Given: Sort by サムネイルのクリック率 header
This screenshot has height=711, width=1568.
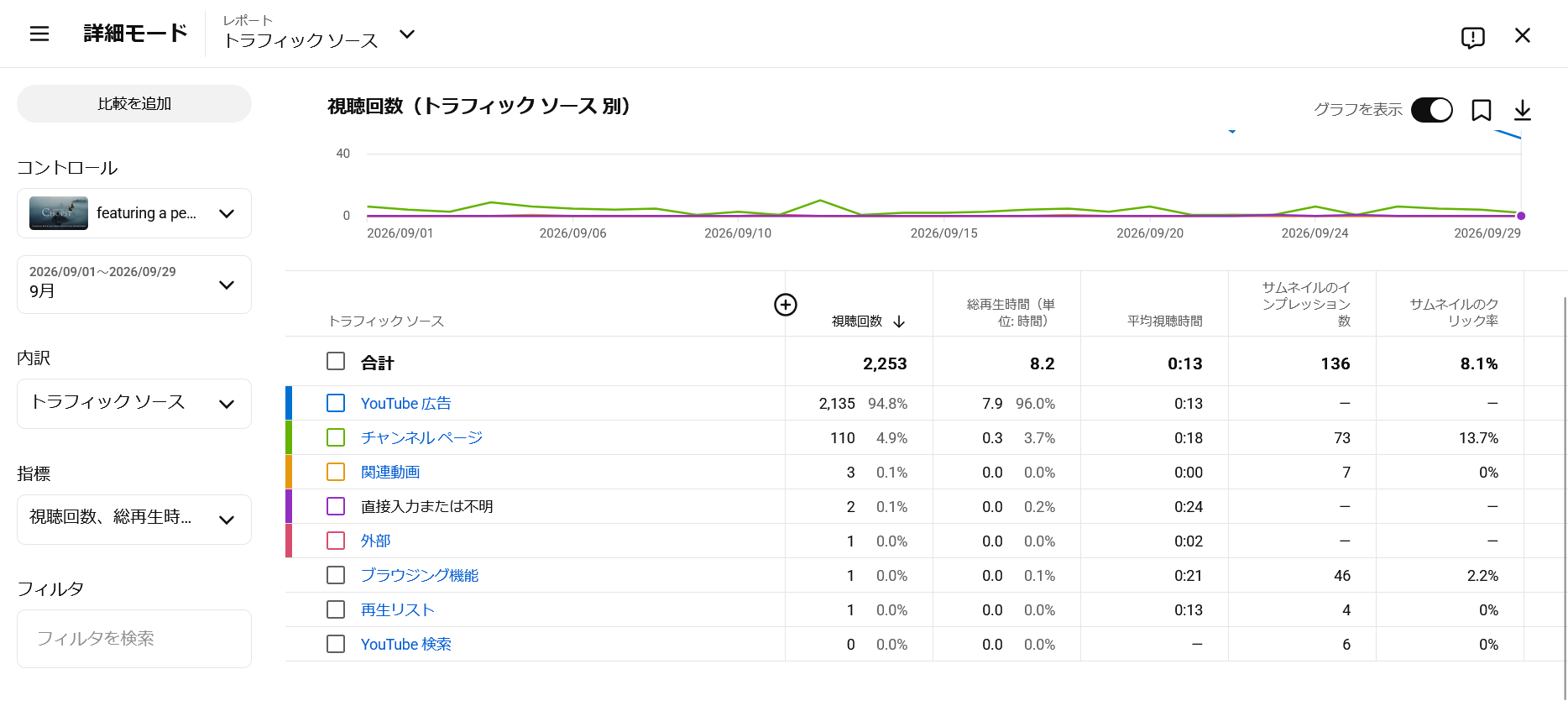Looking at the screenshot, I should pyautogui.click(x=1454, y=312).
